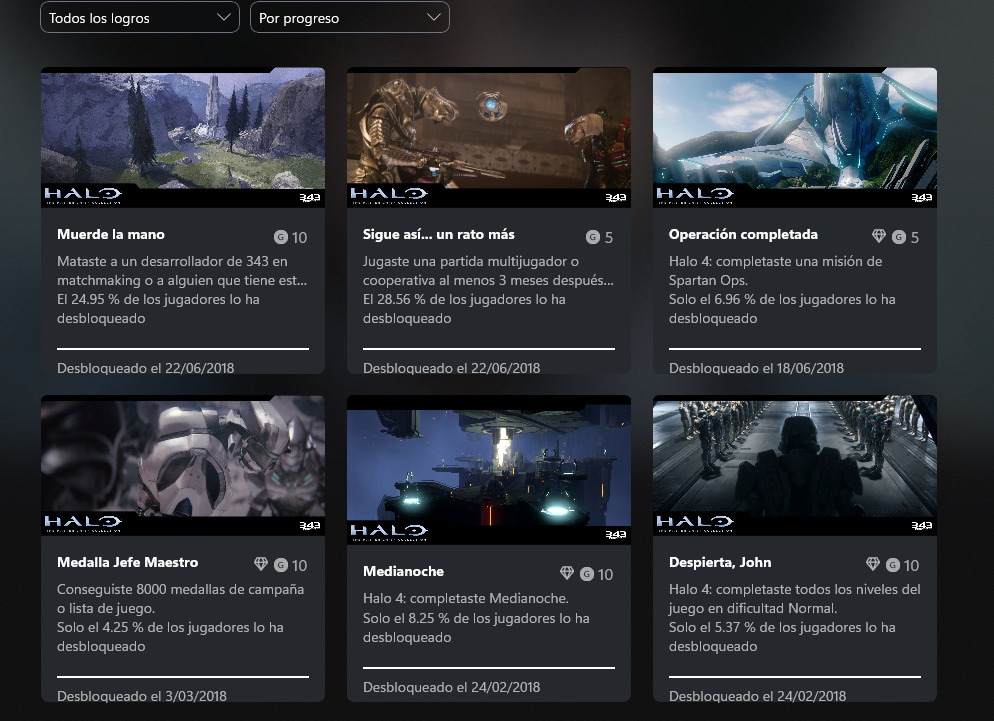The image size is (994, 721).
Task: Select the 'Sigue así... un rato más' title
Action: click(x=439, y=235)
